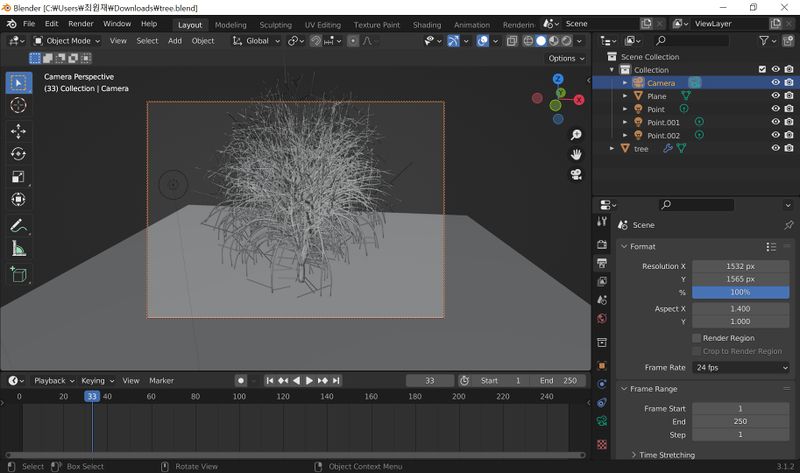Select the Annotate tool

pos(18,225)
